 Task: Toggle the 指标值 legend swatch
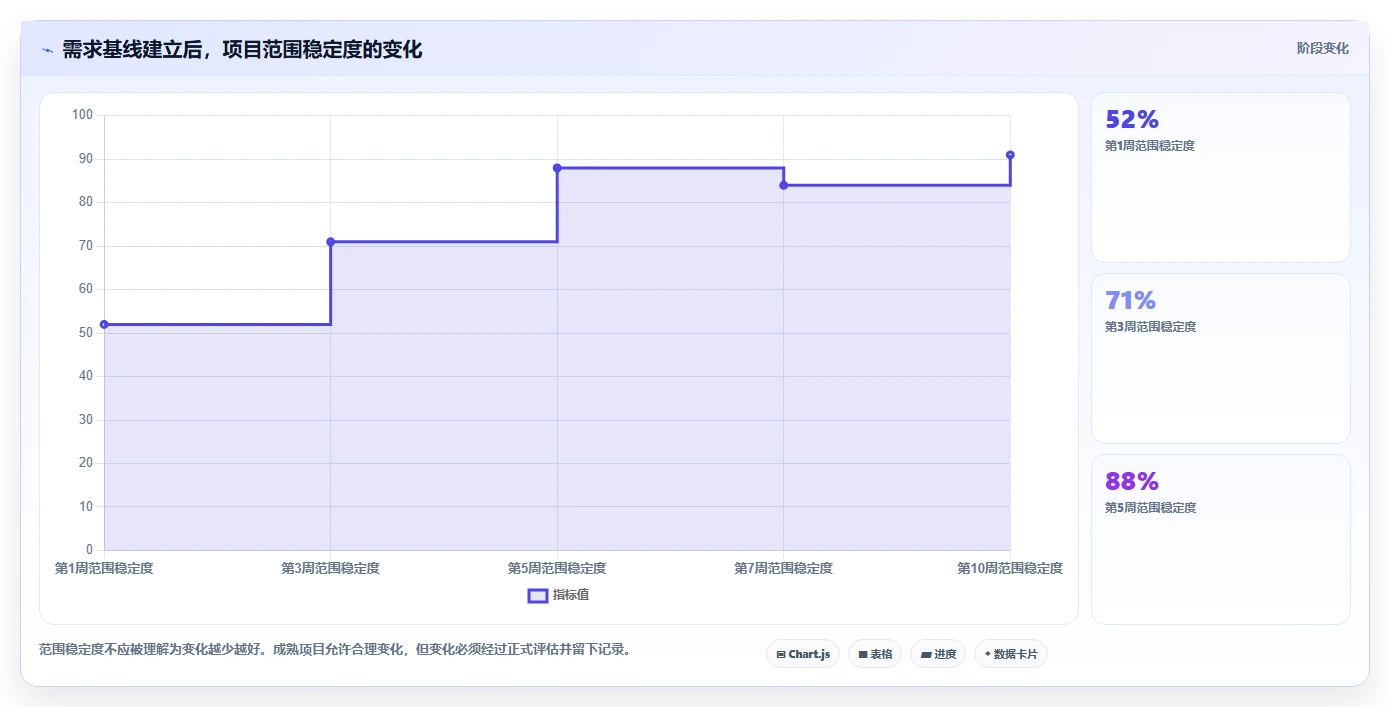click(538, 595)
